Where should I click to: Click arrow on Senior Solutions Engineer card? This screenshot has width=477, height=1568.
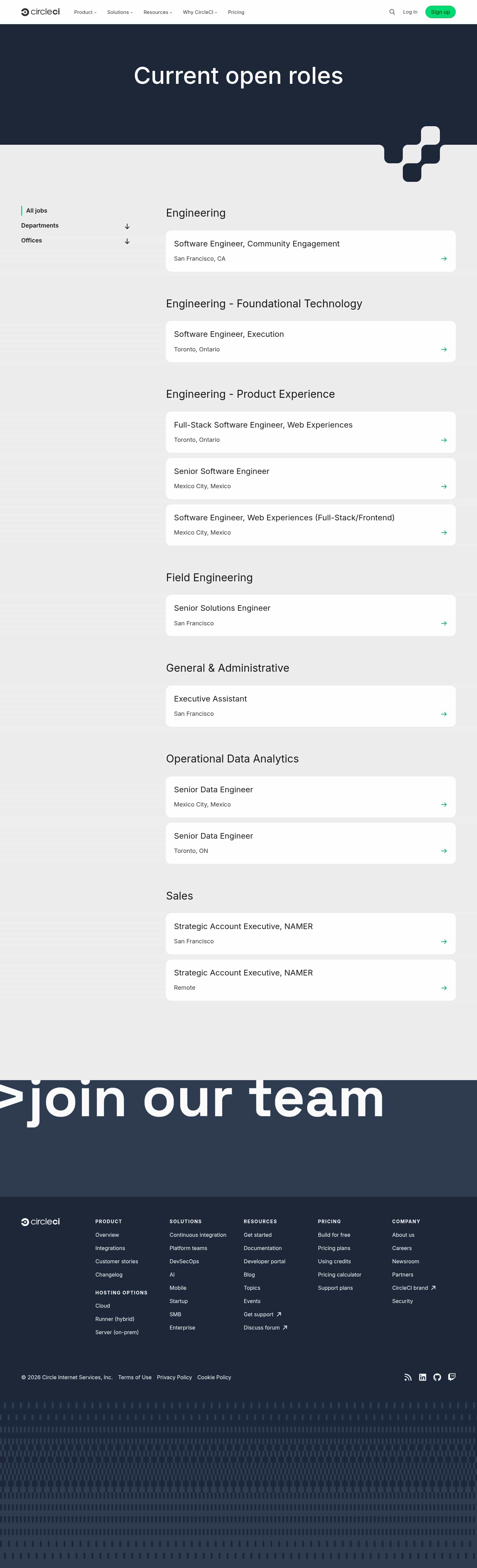444,623
